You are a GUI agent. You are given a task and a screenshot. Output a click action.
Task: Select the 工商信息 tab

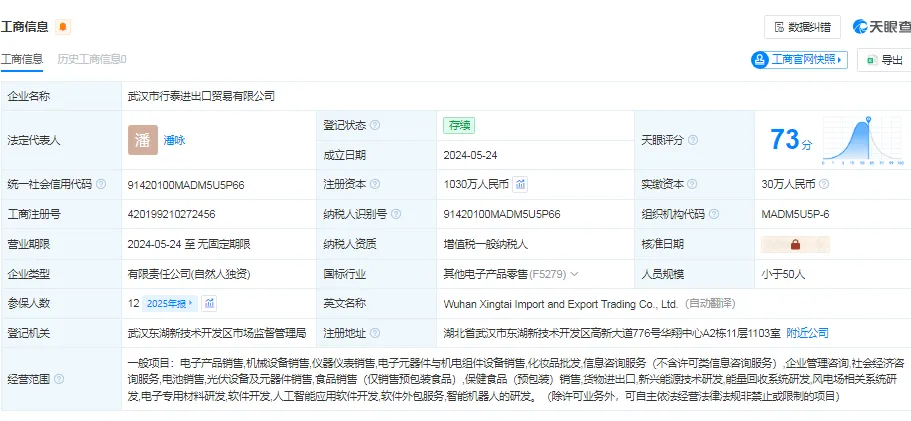[21, 59]
